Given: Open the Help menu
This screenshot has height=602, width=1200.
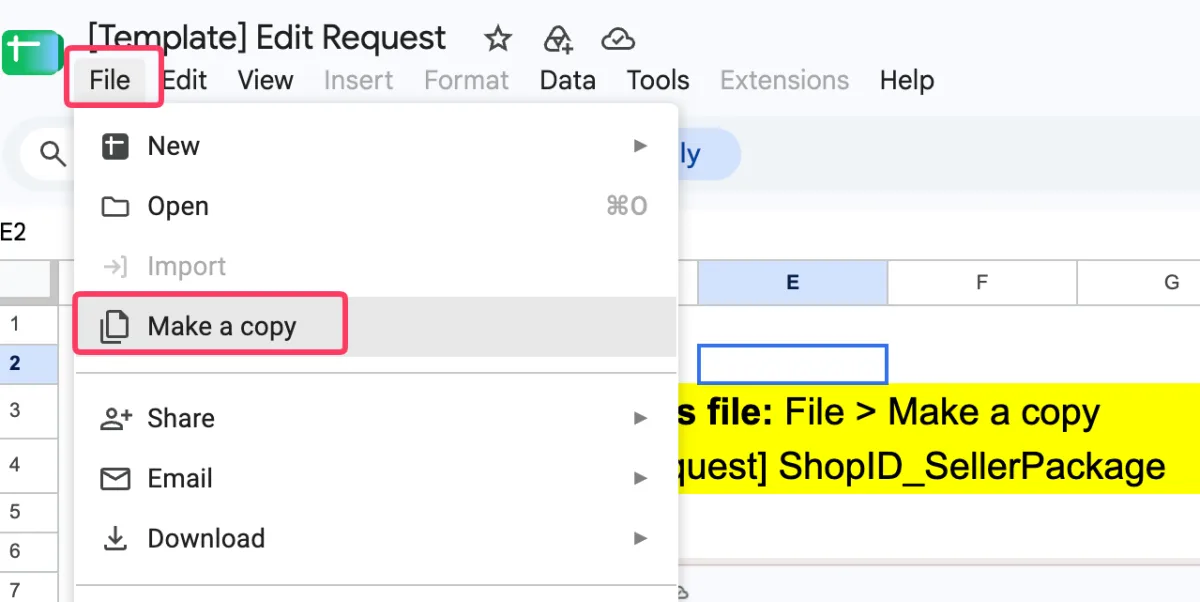Looking at the screenshot, I should point(907,80).
